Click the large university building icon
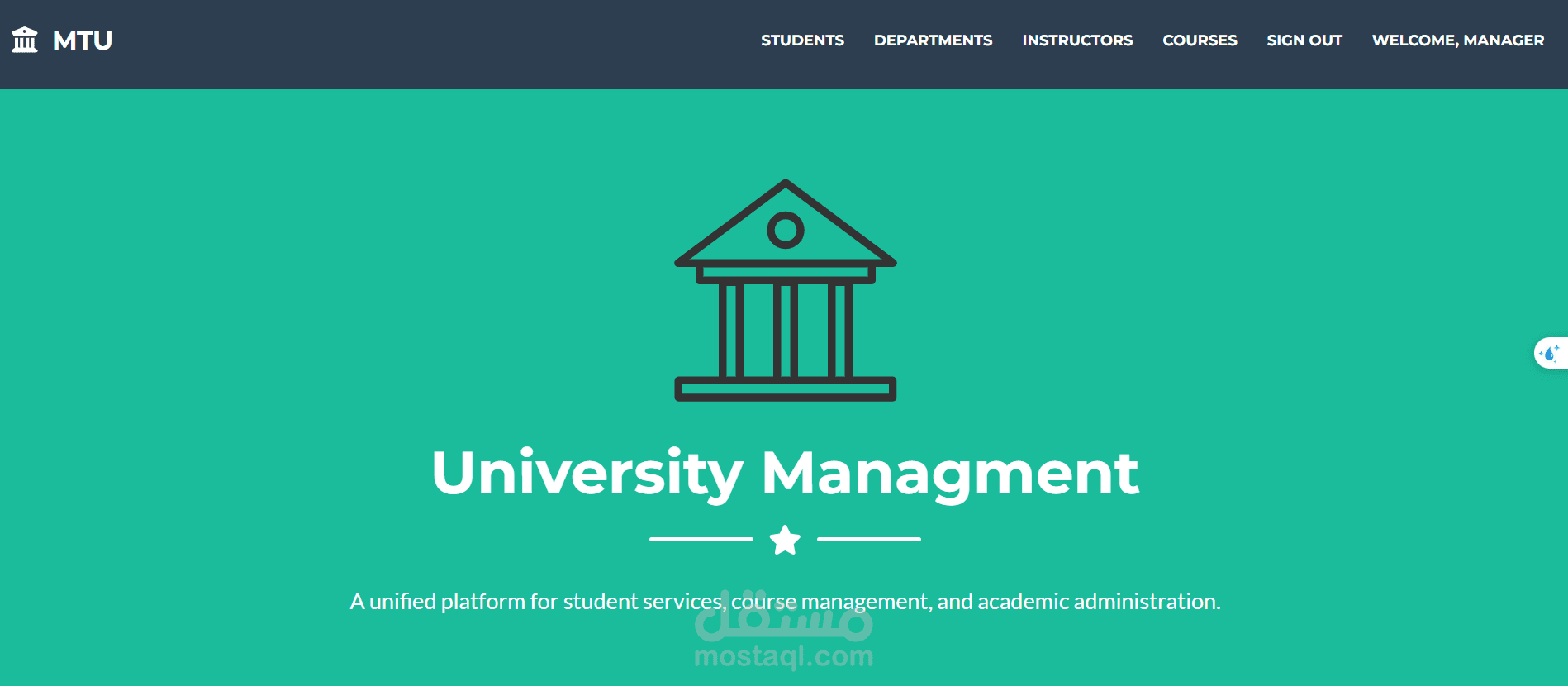This screenshot has height=686, width=1568. [x=786, y=290]
